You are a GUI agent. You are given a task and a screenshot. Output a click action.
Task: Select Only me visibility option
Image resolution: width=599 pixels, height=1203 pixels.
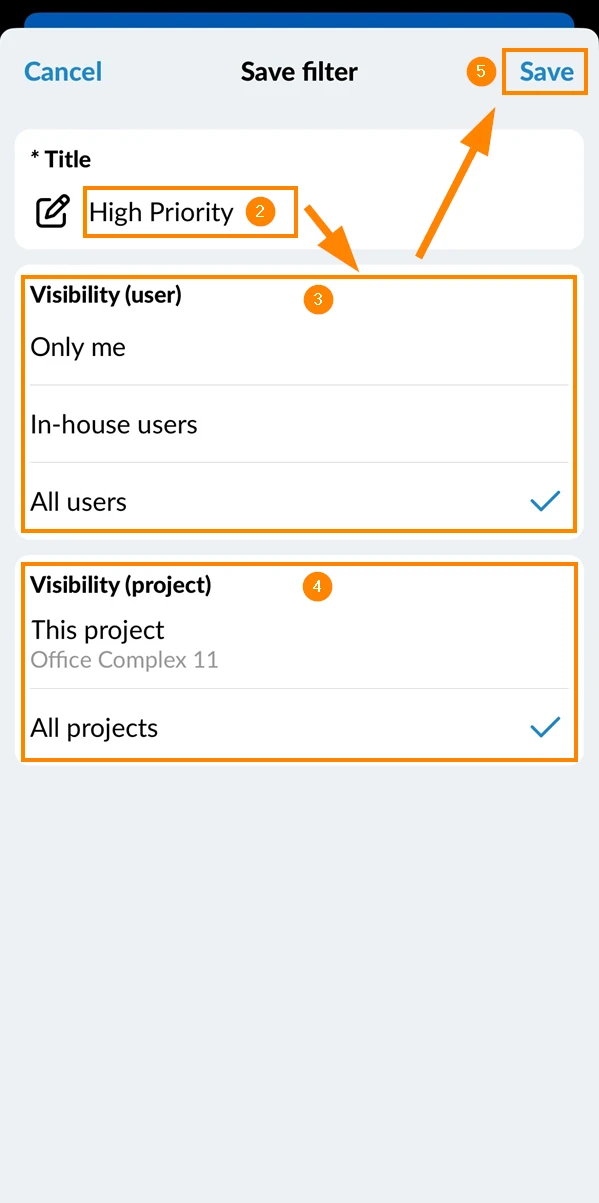click(x=299, y=347)
